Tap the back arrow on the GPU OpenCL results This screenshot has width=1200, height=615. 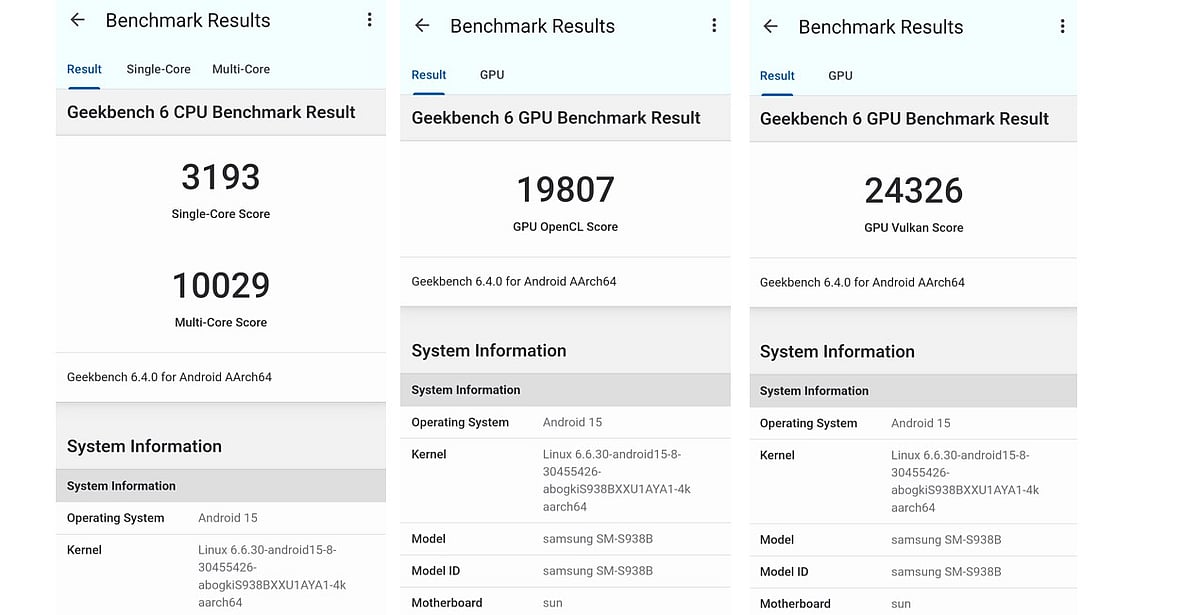coord(421,26)
